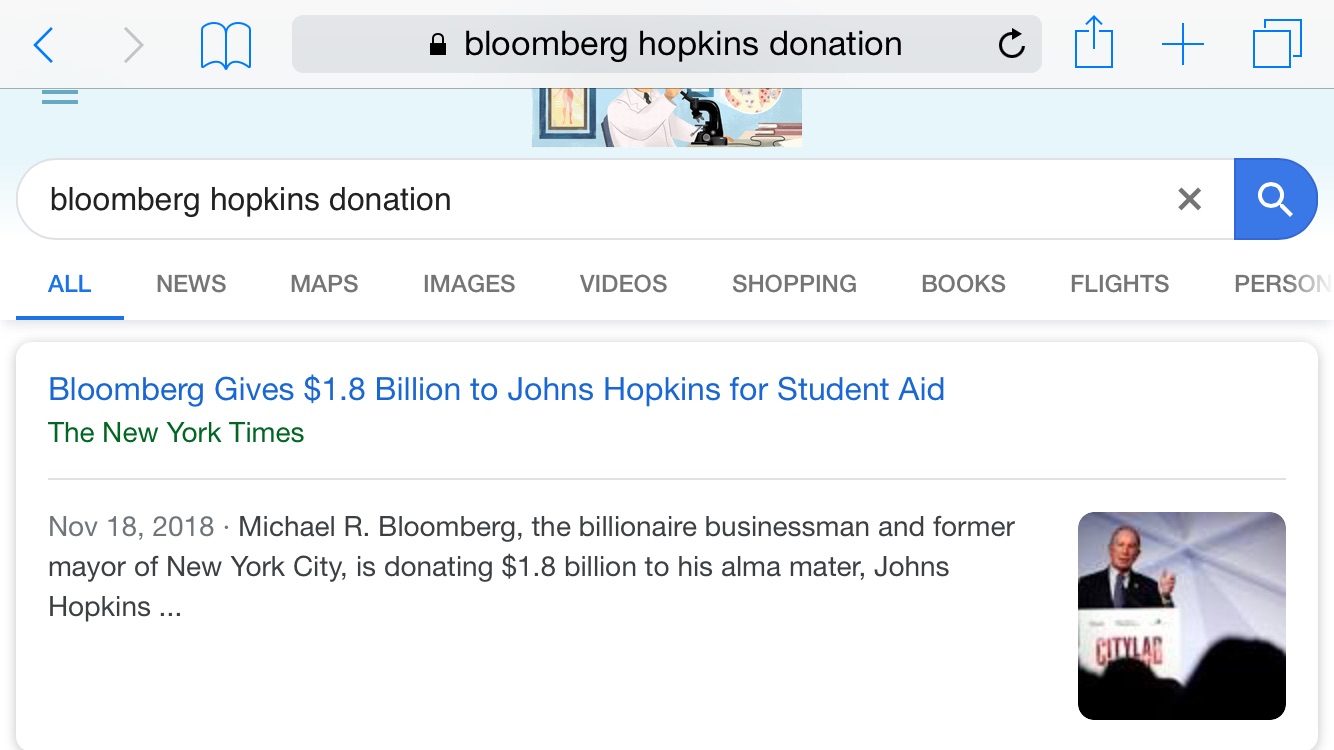
Task: Open the share sheet icon
Action: [1094, 43]
